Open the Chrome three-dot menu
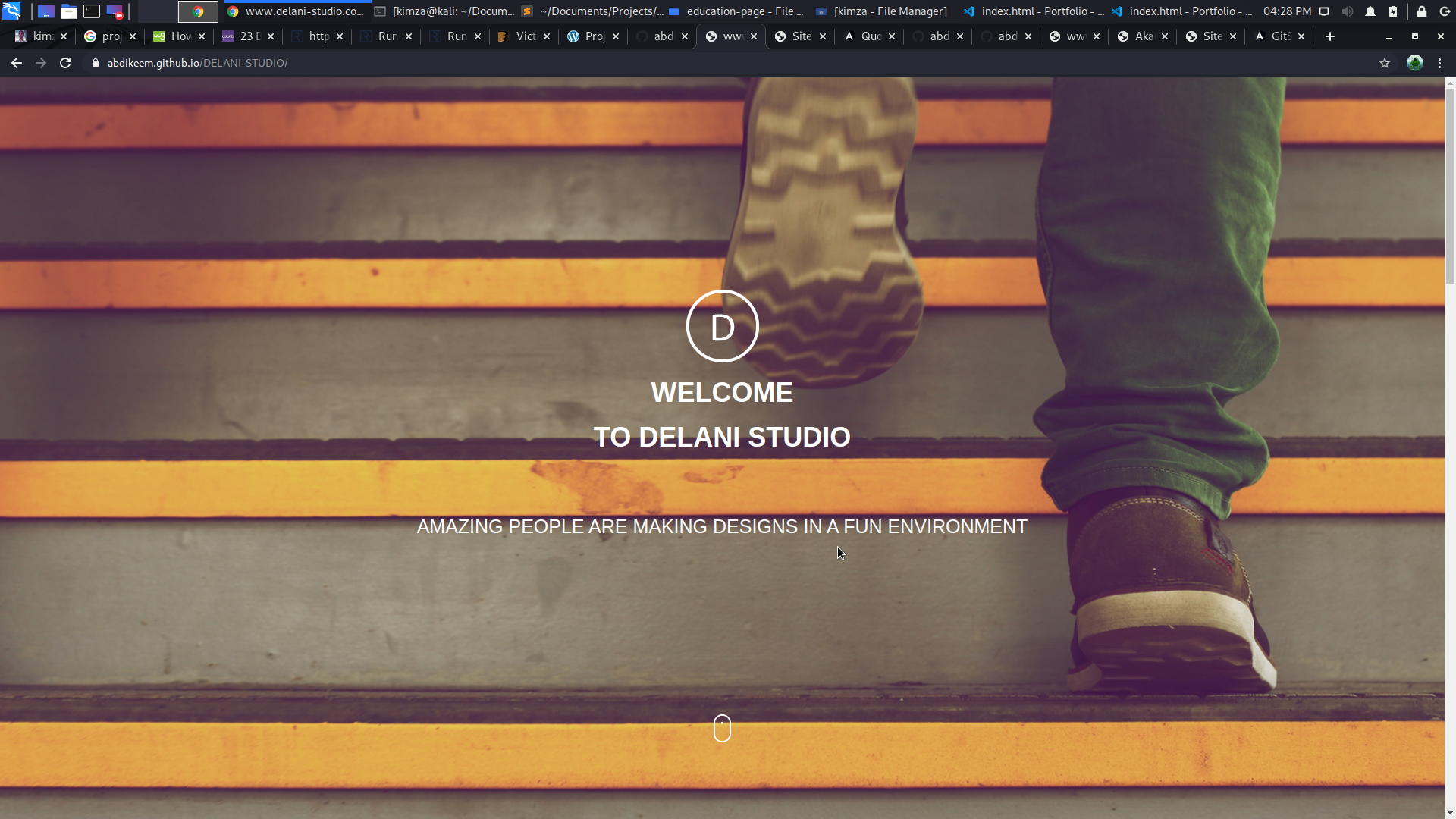This screenshot has width=1456, height=819. [x=1439, y=63]
